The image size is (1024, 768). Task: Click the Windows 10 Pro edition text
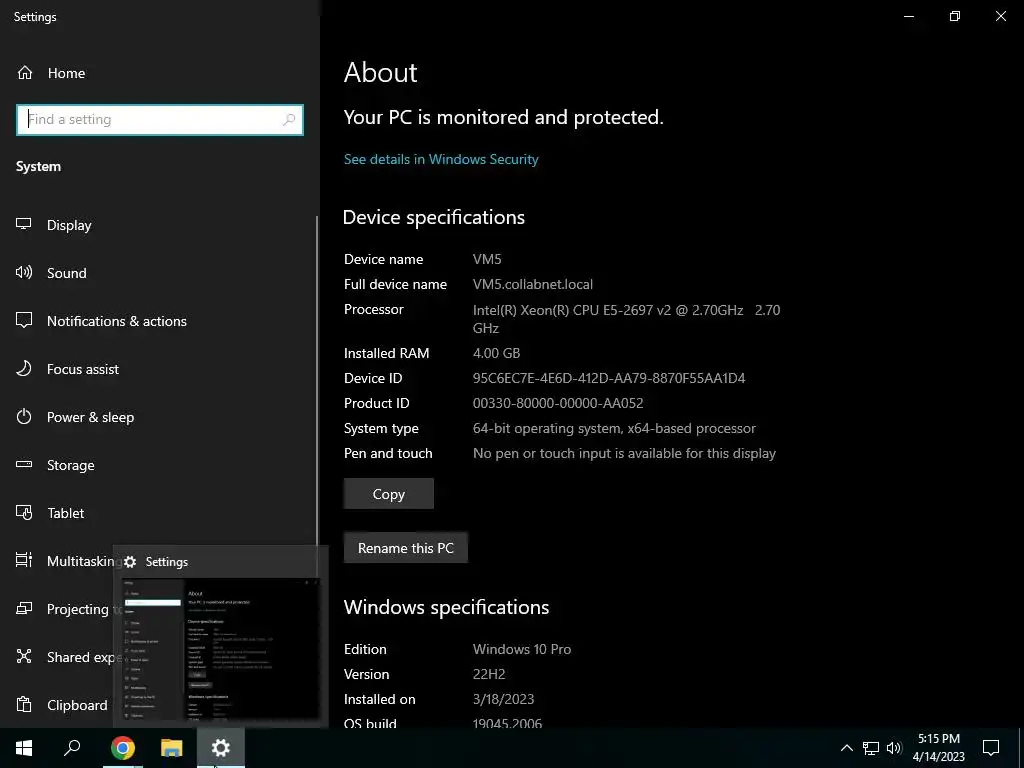522,648
